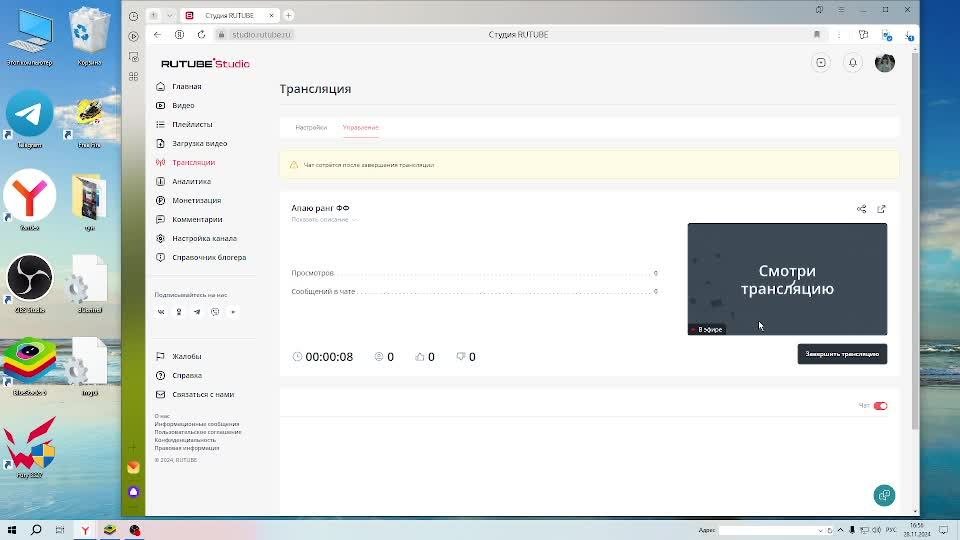Open the О нас footer link
The image size is (960, 540).
[162, 416]
